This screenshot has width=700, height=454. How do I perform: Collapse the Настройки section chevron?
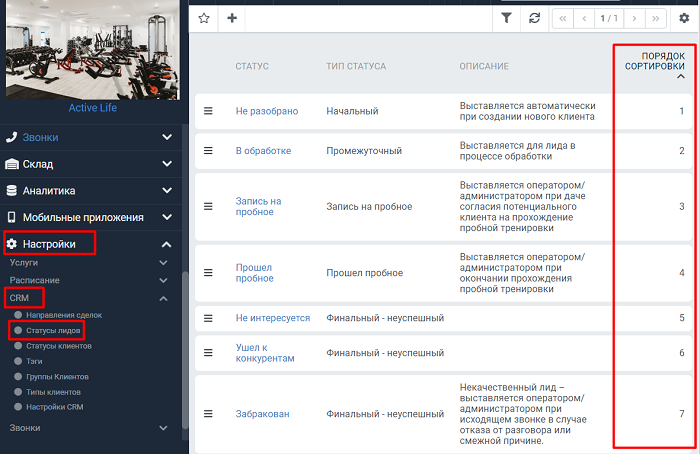click(167, 244)
